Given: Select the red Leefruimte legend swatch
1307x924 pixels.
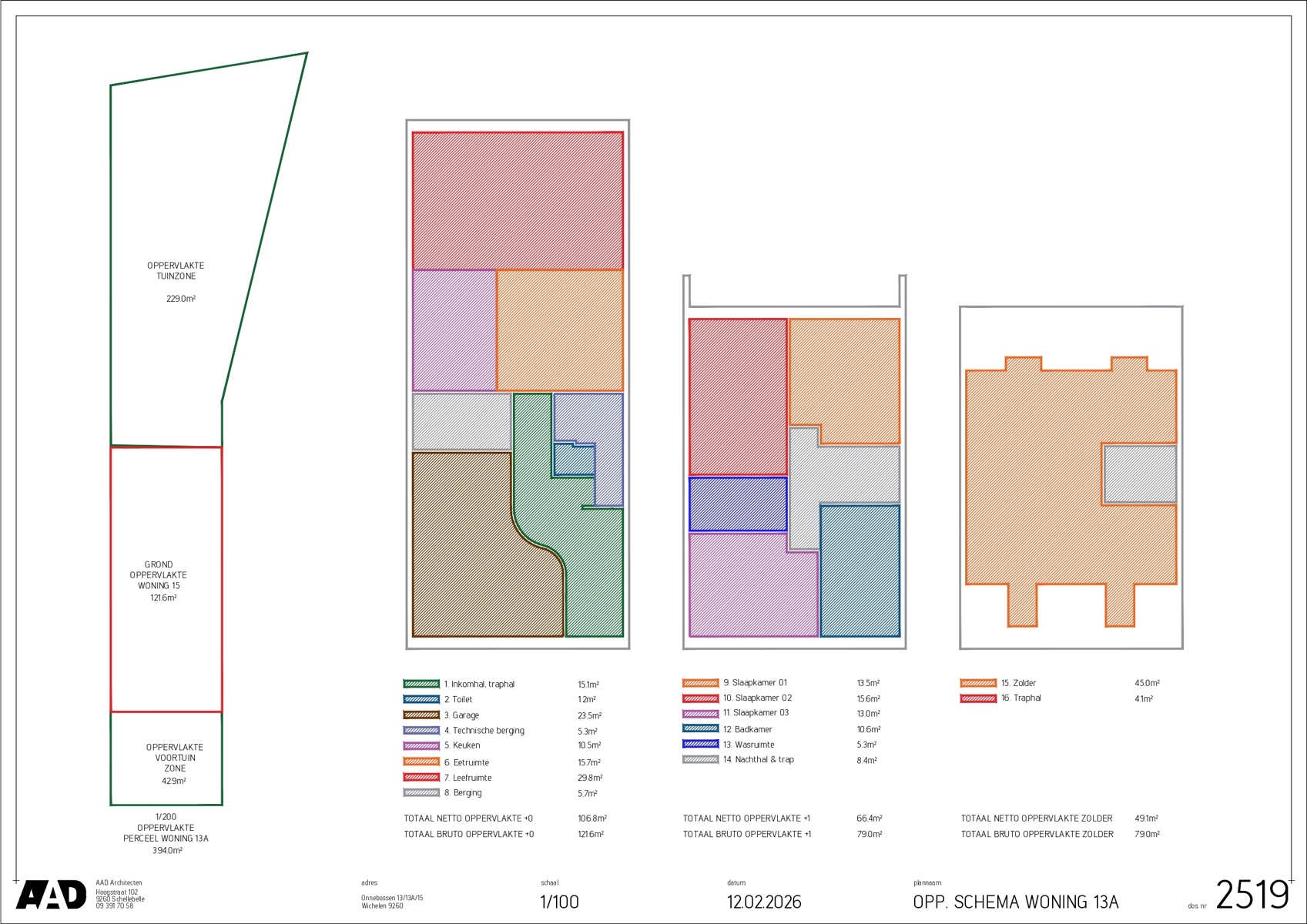Looking at the screenshot, I should [421, 778].
